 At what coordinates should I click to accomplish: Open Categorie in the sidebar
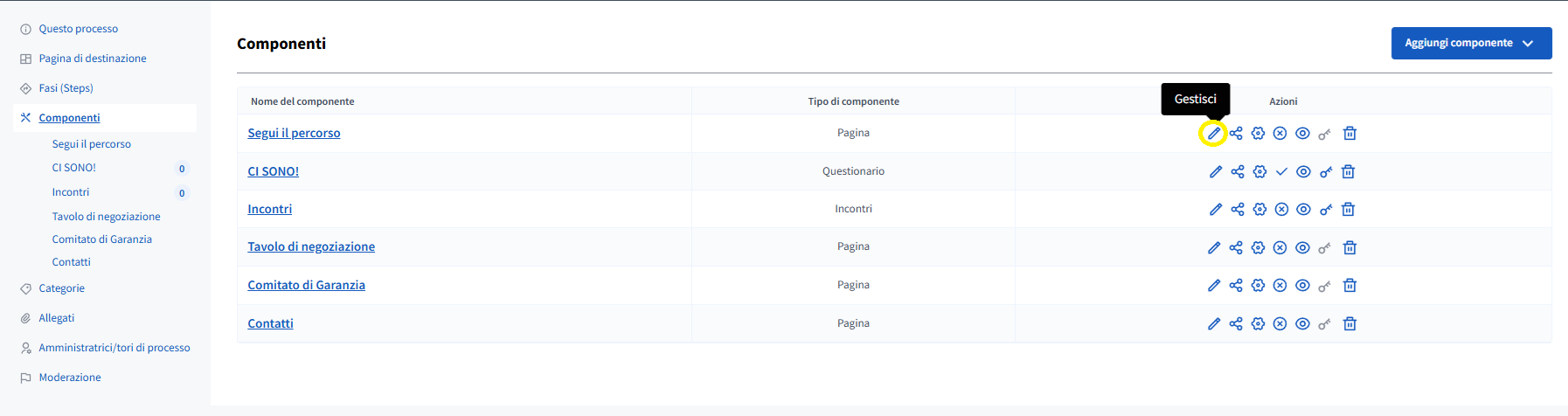pos(61,288)
